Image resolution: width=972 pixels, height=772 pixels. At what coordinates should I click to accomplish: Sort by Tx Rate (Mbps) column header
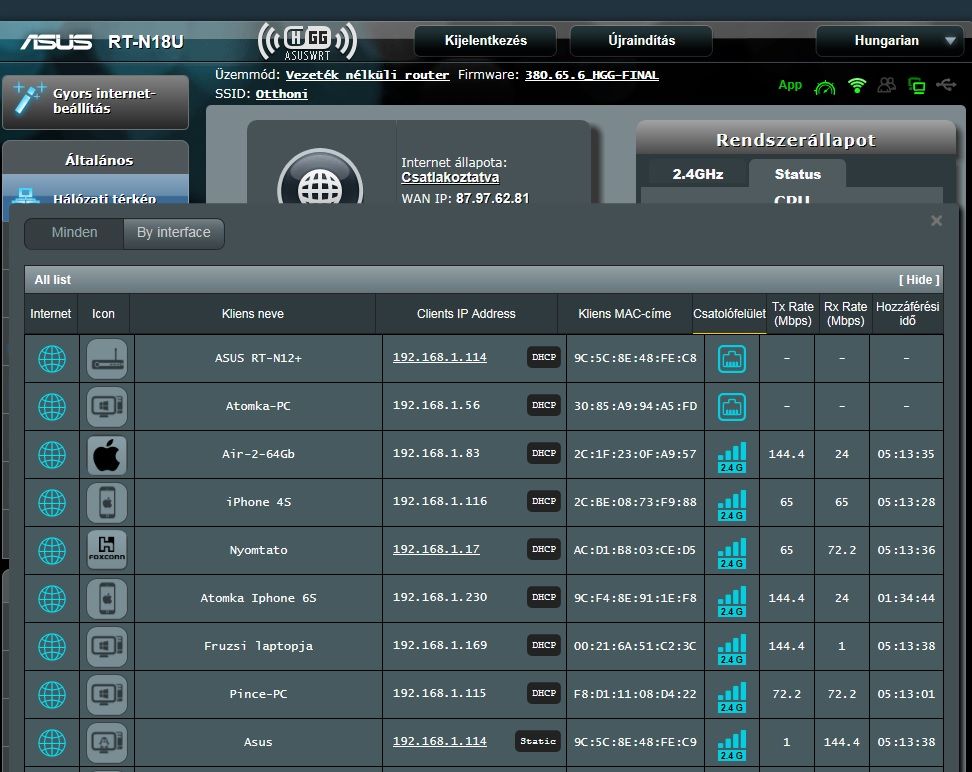pyautogui.click(x=792, y=314)
